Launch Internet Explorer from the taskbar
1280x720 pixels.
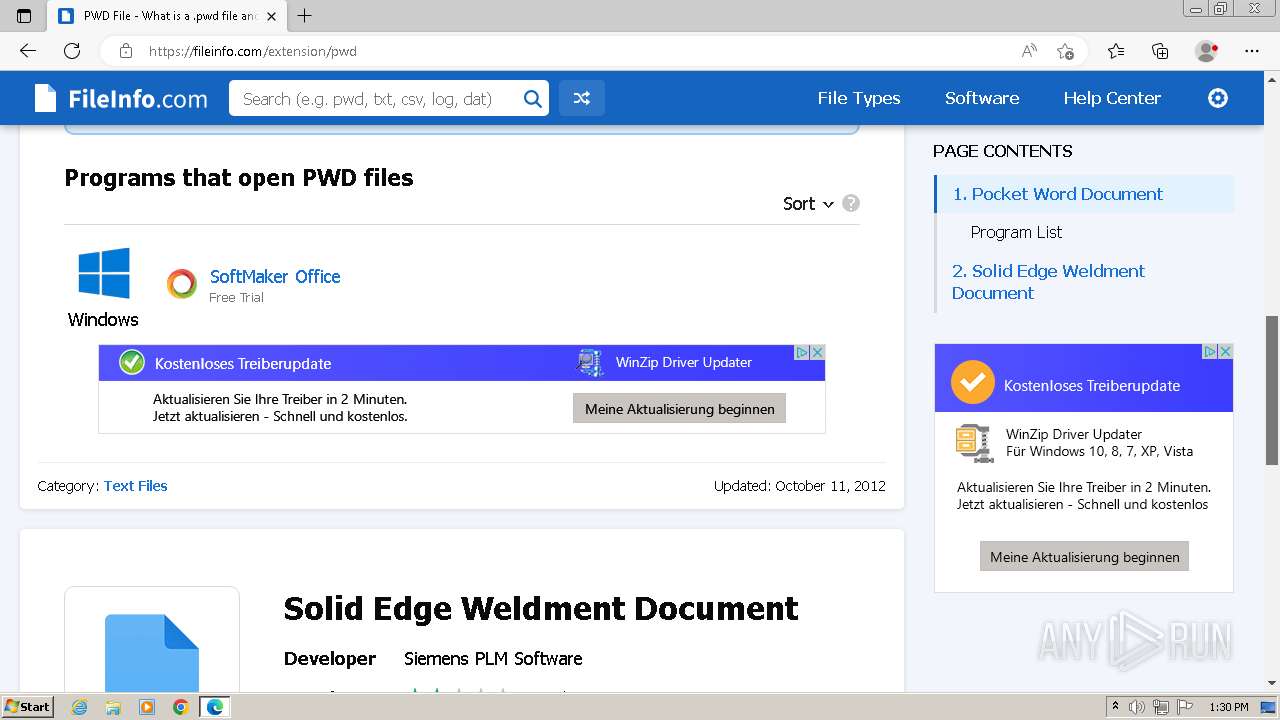(x=80, y=707)
